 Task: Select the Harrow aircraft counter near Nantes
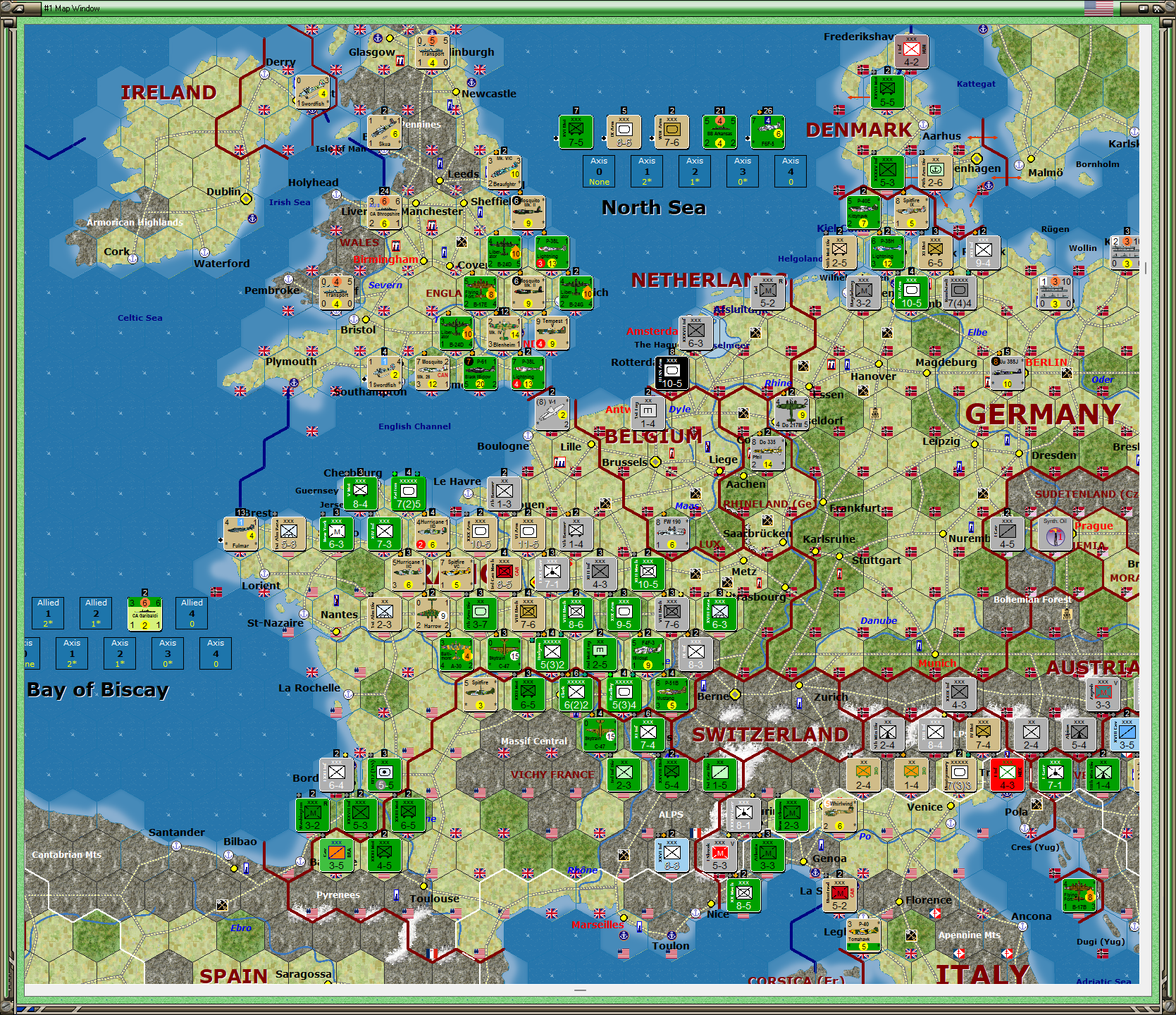tap(432, 614)
